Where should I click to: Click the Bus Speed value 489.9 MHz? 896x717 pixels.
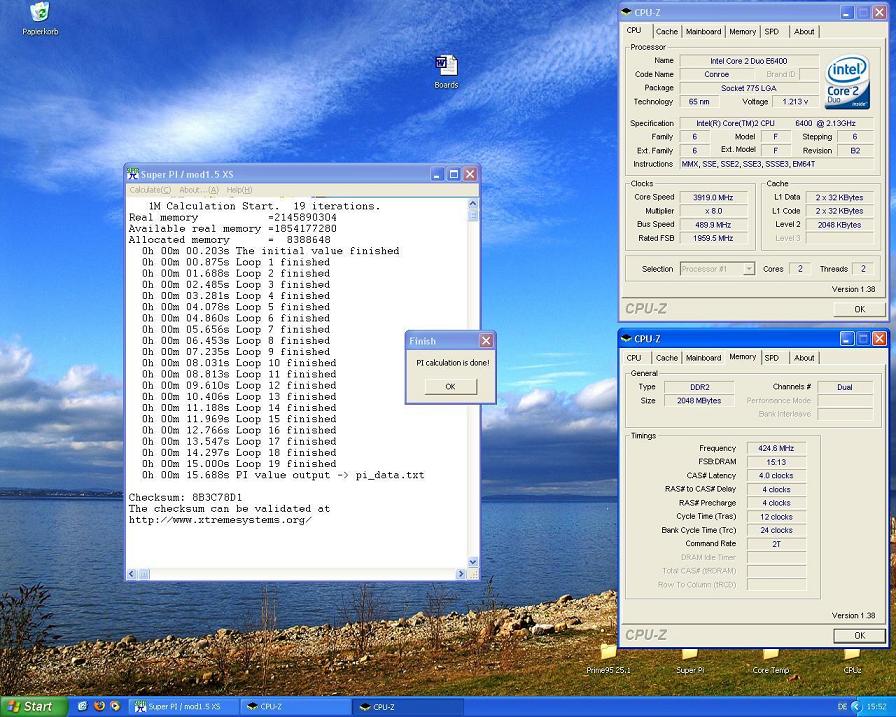click(713, 225)
